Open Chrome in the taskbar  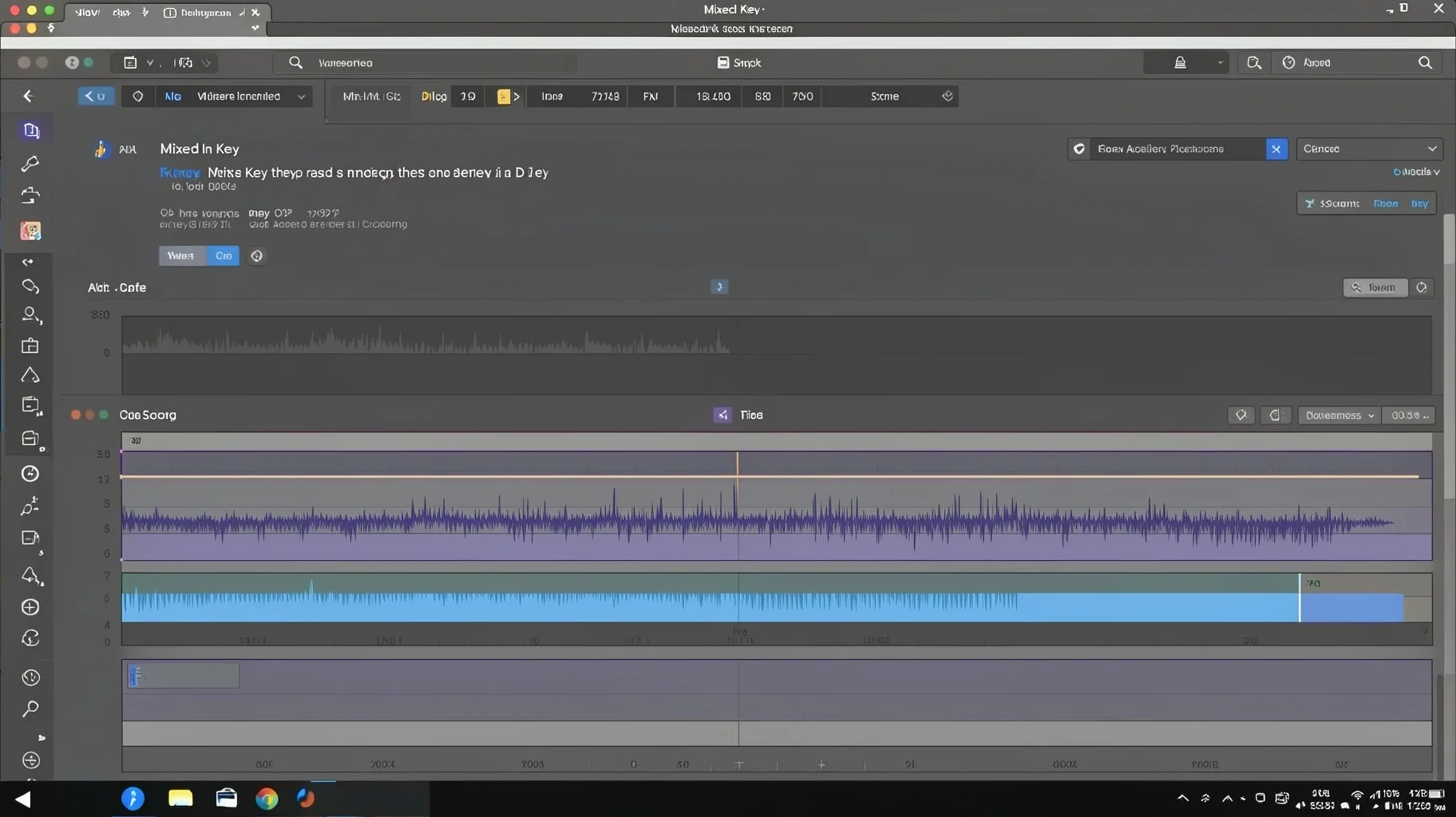pyautogui.click(x=267, y=798)
